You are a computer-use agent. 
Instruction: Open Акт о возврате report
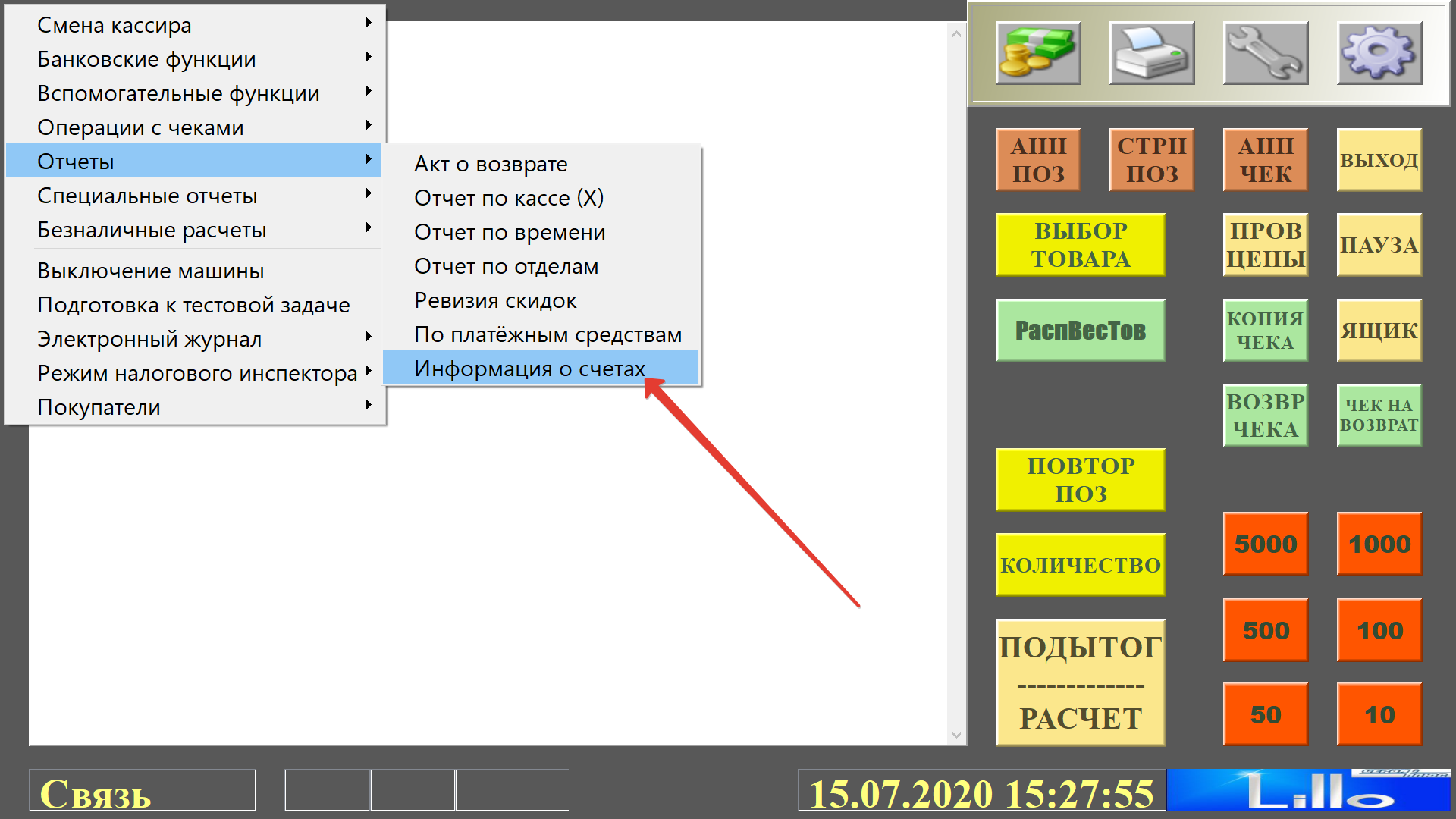pyautogui.click(x=491, y=164)
